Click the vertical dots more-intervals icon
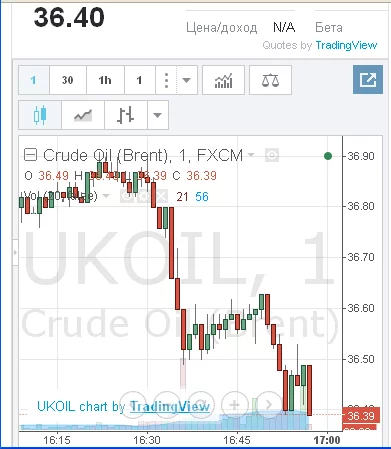 point(166,80)
